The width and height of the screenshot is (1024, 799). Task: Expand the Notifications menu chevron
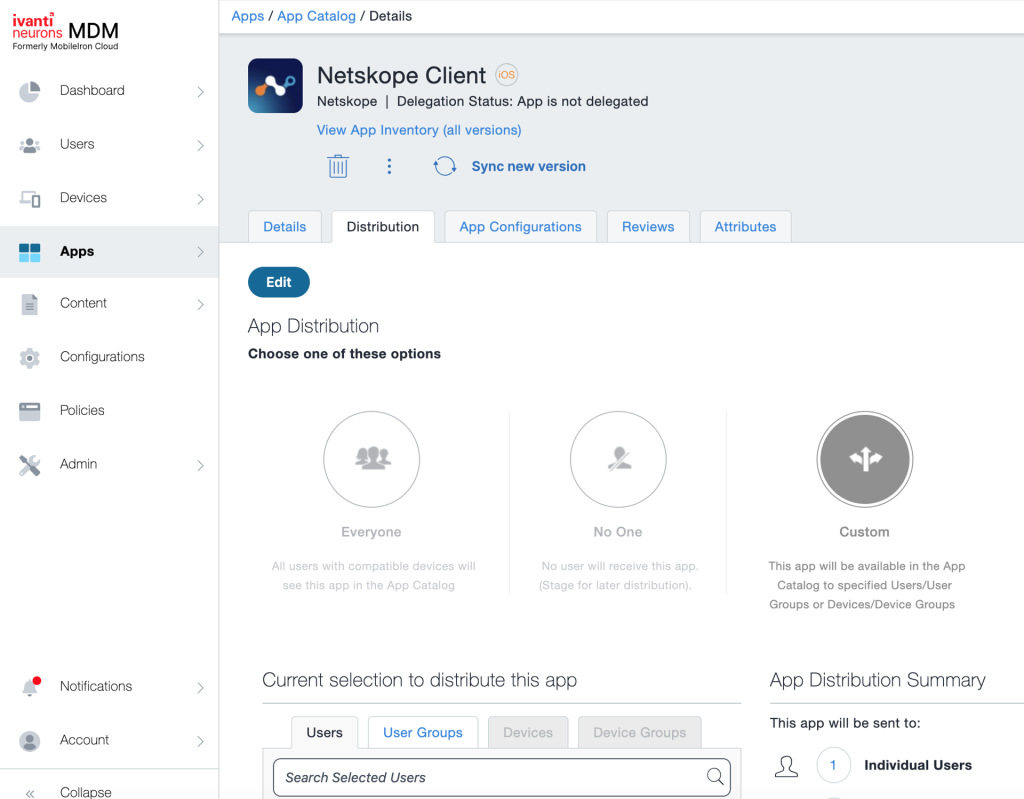200,687
